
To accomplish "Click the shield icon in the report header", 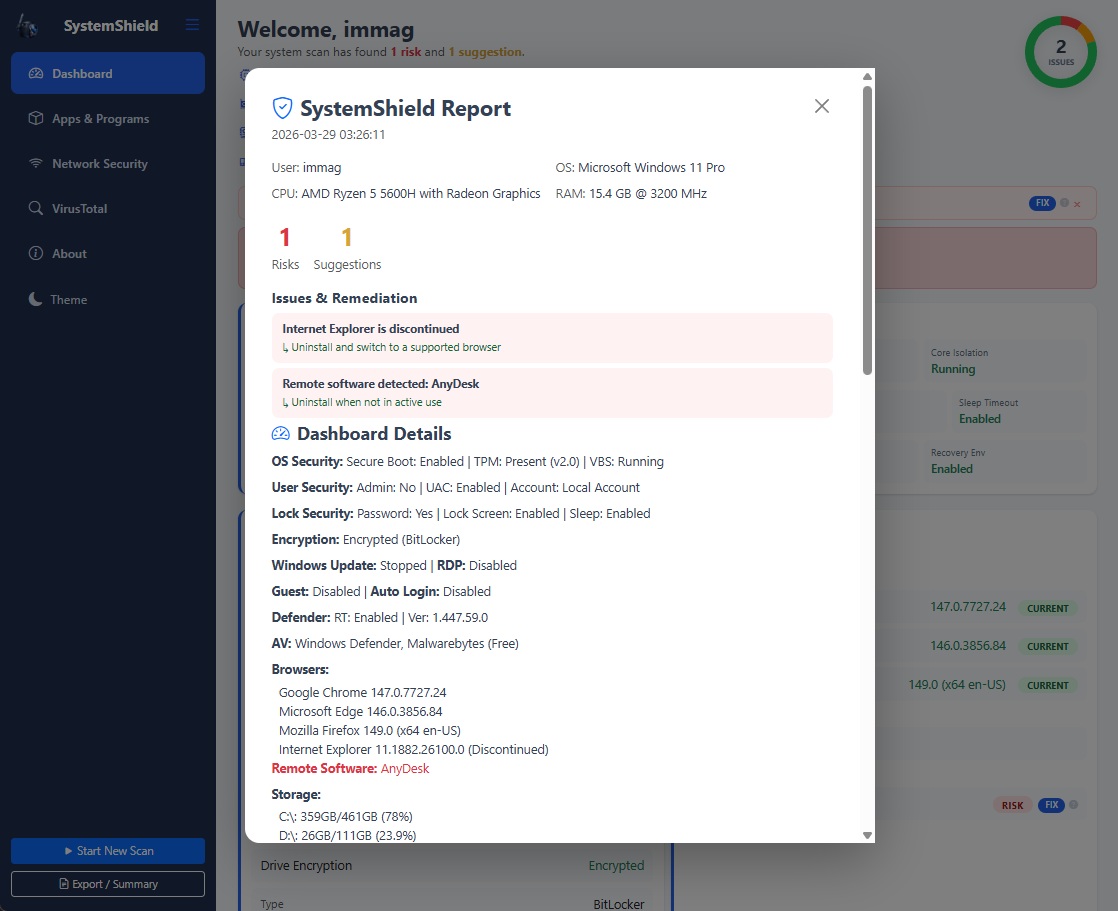I will pos(282,108).
